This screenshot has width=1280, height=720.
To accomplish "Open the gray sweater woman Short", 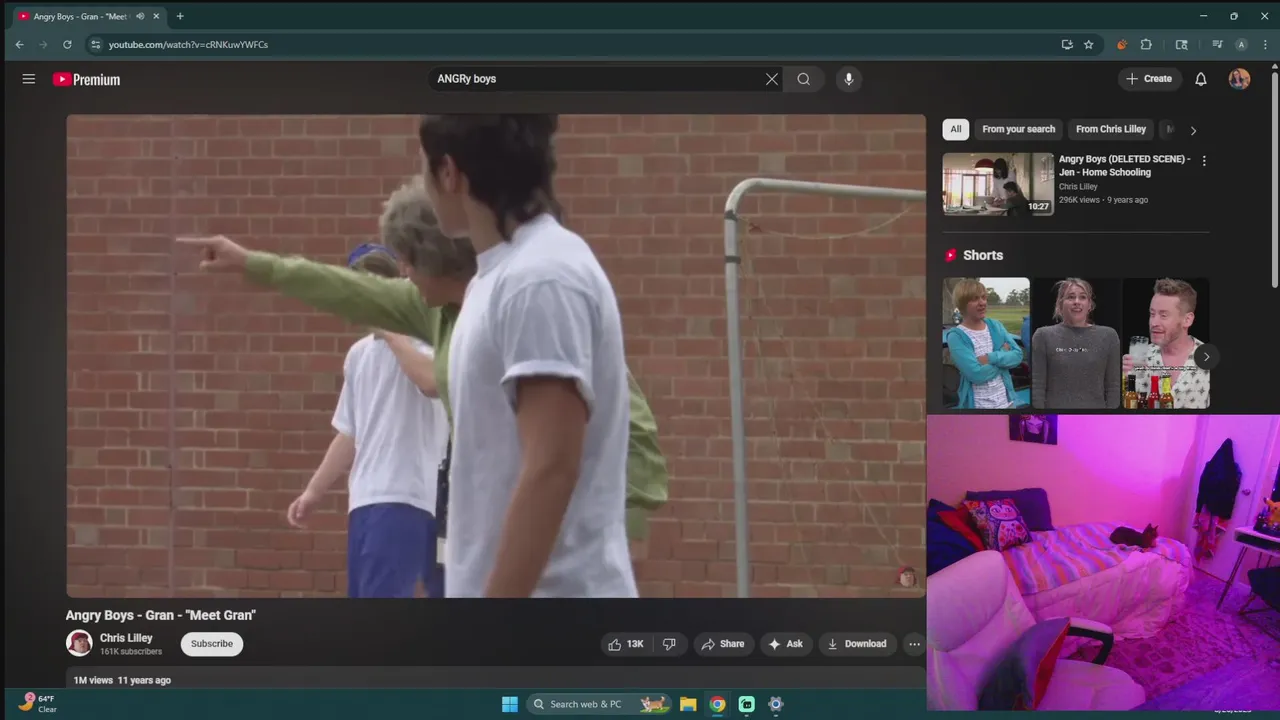I will point(1076,343).
